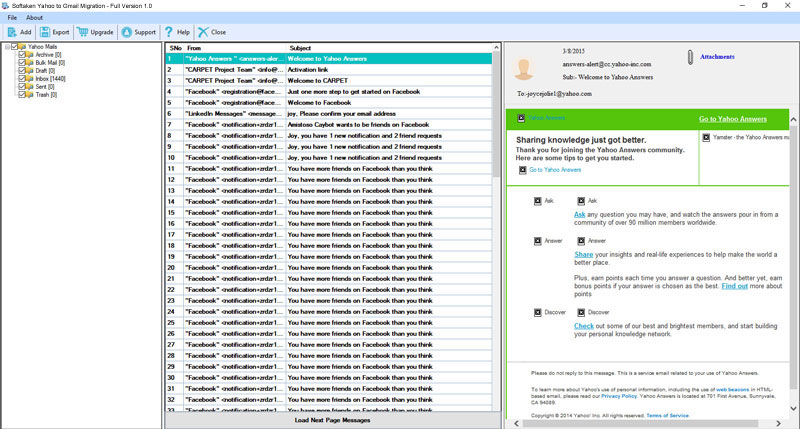Screen dimensions: 800x429
Task: Select LinkedIn confirm email address message
Action: 329,114
